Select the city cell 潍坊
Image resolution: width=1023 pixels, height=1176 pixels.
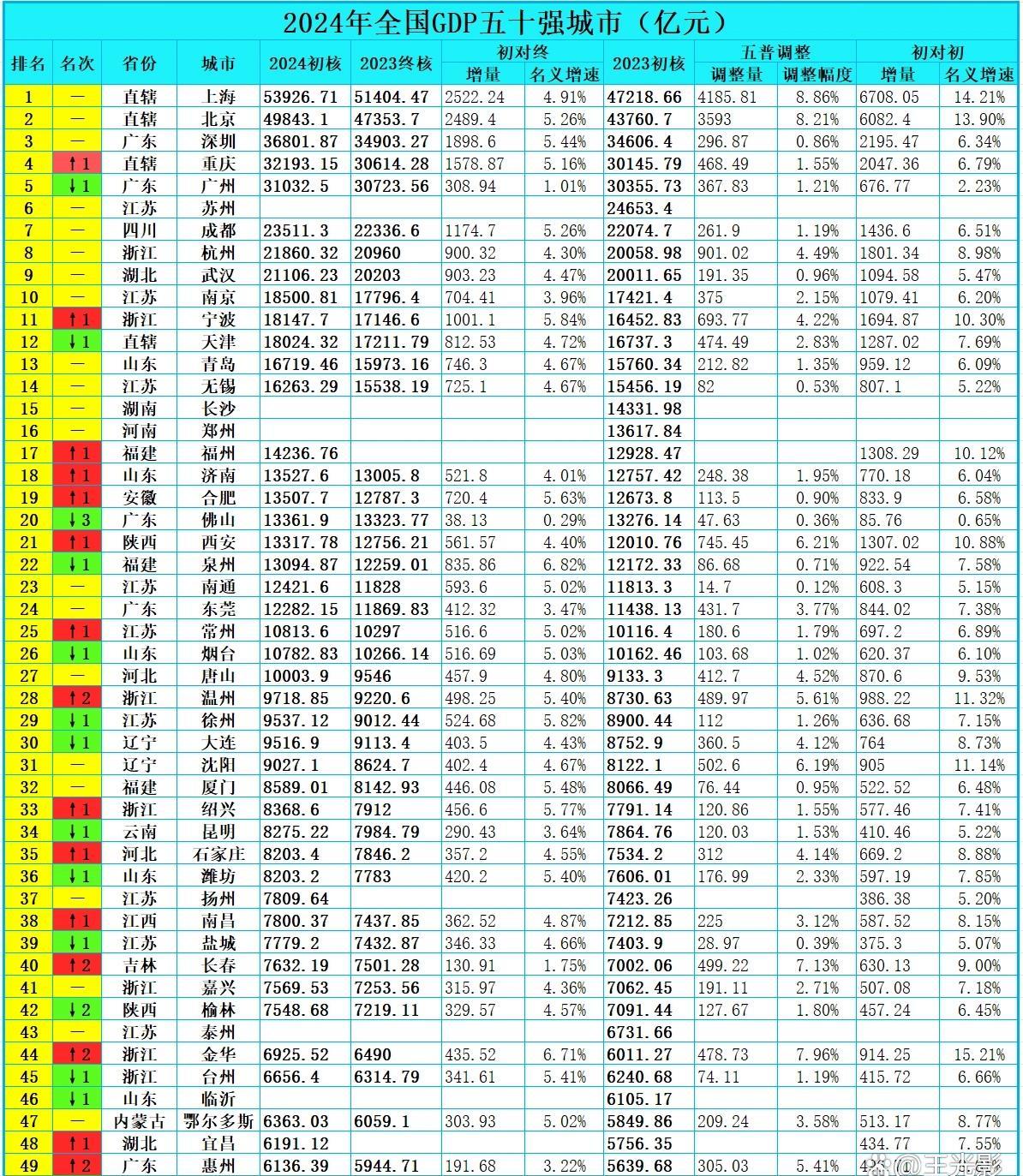tap(218, 876)
